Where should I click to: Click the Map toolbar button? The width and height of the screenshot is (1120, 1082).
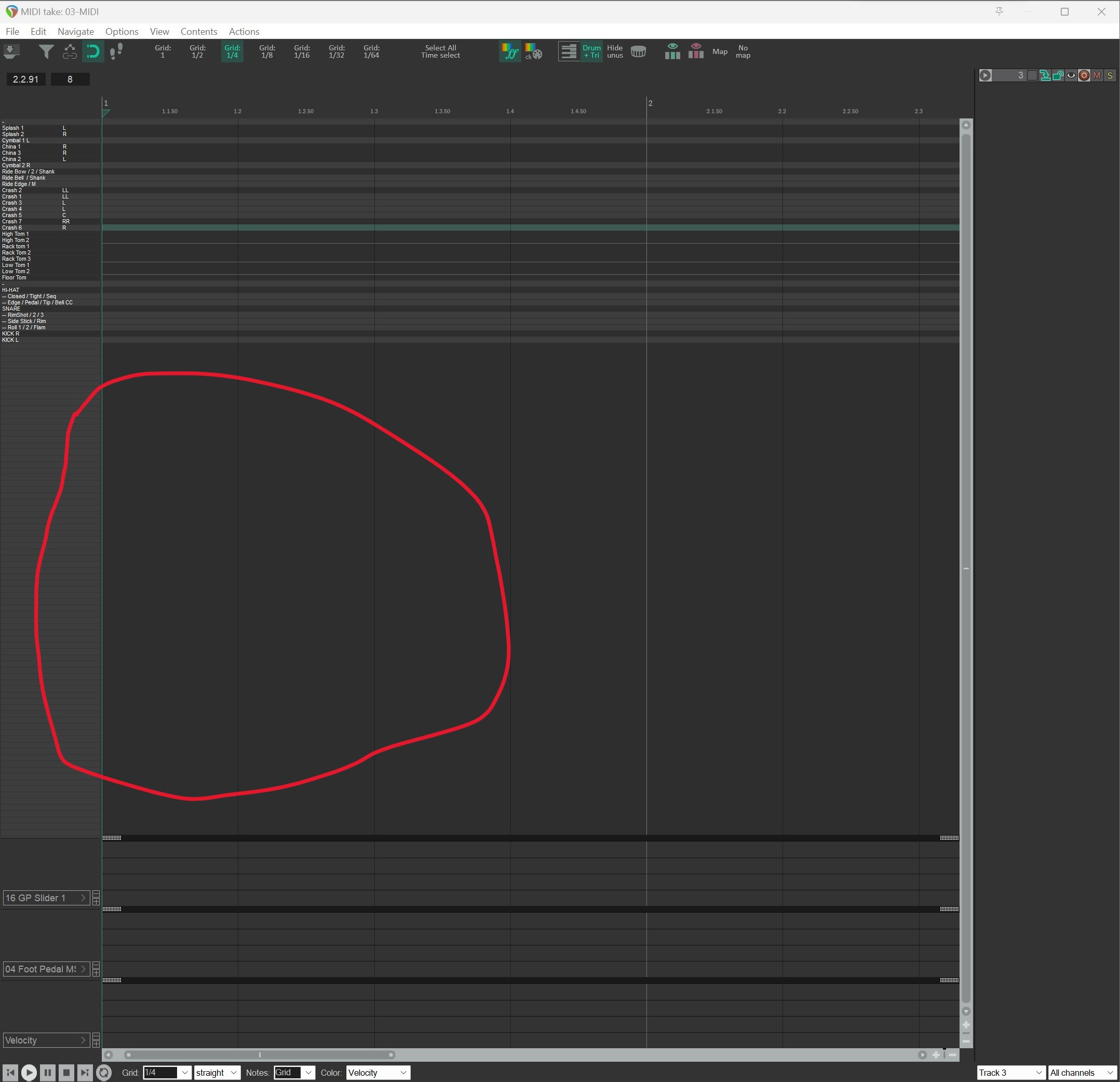[x=720, y=51]
